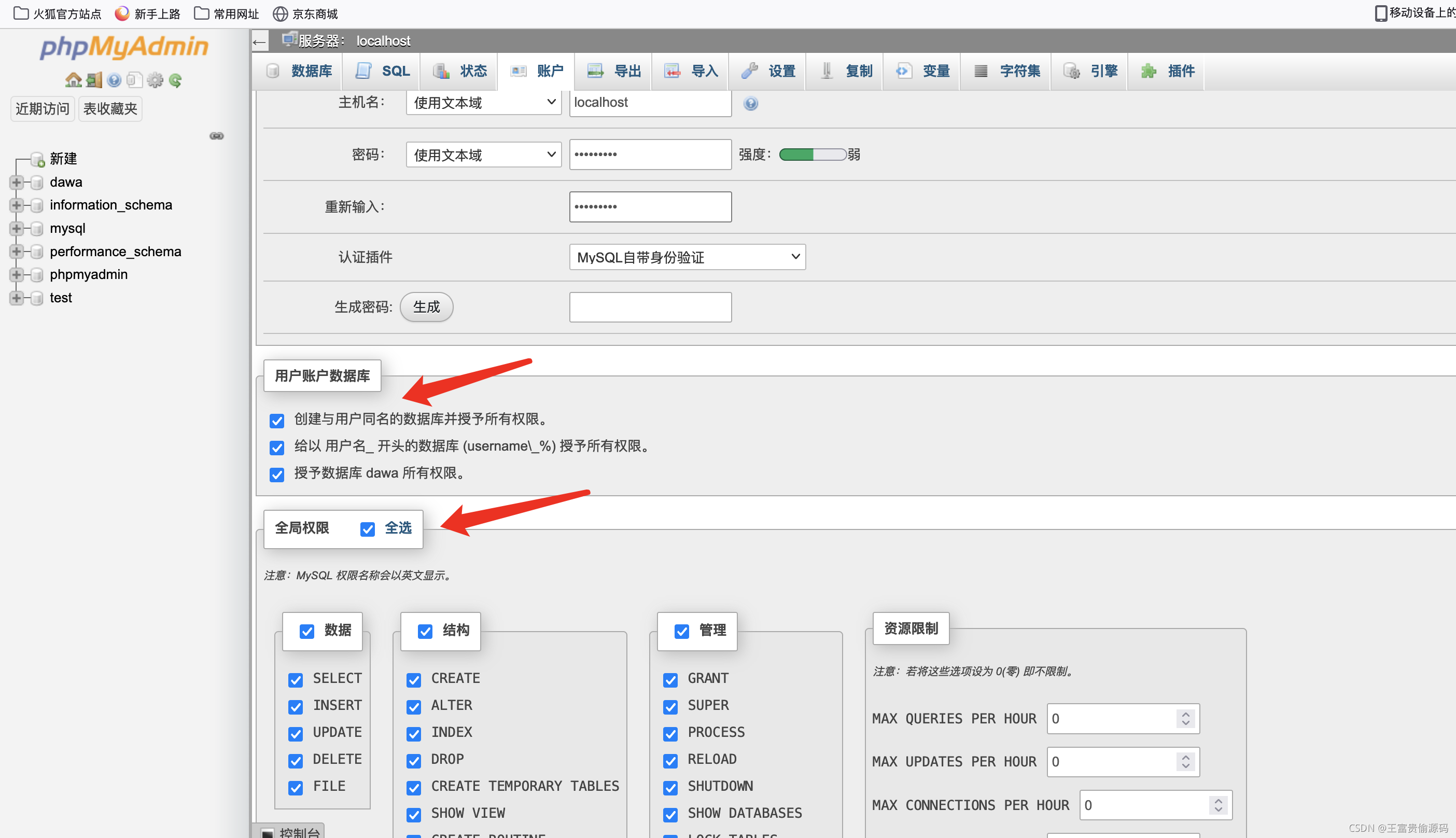Screen dimensions: 1456x838
Task: Expand the information_schema tree node
Action: [x=16, y=205]
